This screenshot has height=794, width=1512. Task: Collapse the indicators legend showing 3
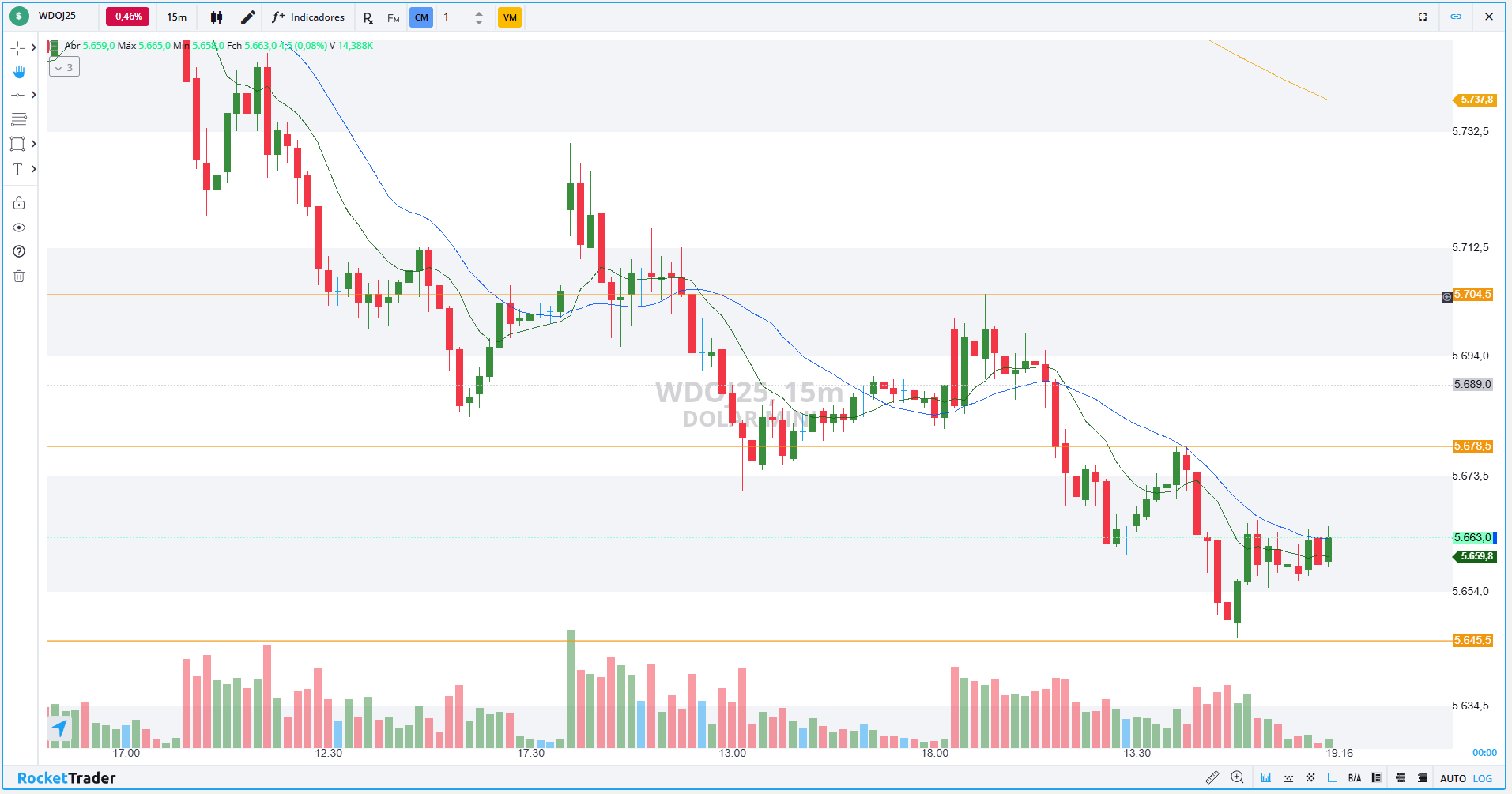pyautogui.click(x=64, y=68)
